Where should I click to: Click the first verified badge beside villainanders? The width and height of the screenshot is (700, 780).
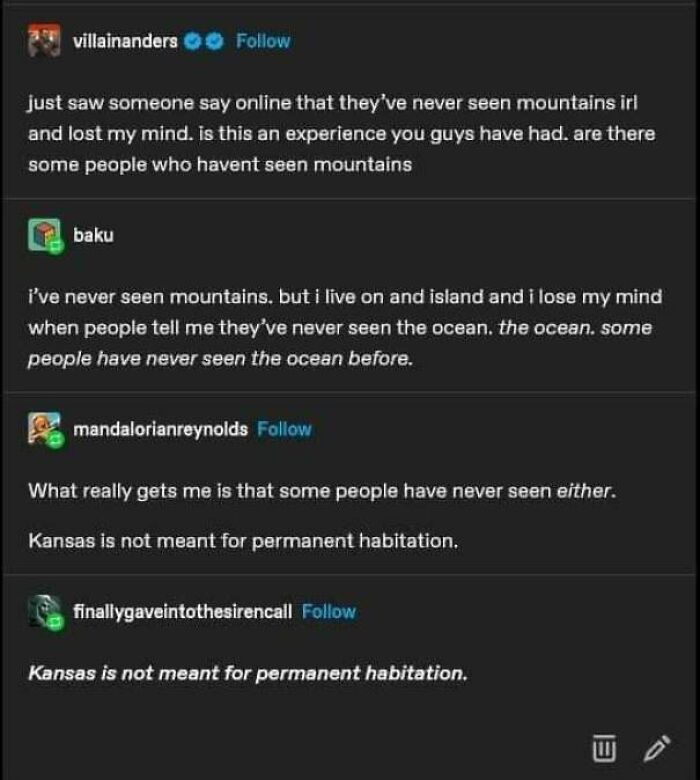click(196, 41)
